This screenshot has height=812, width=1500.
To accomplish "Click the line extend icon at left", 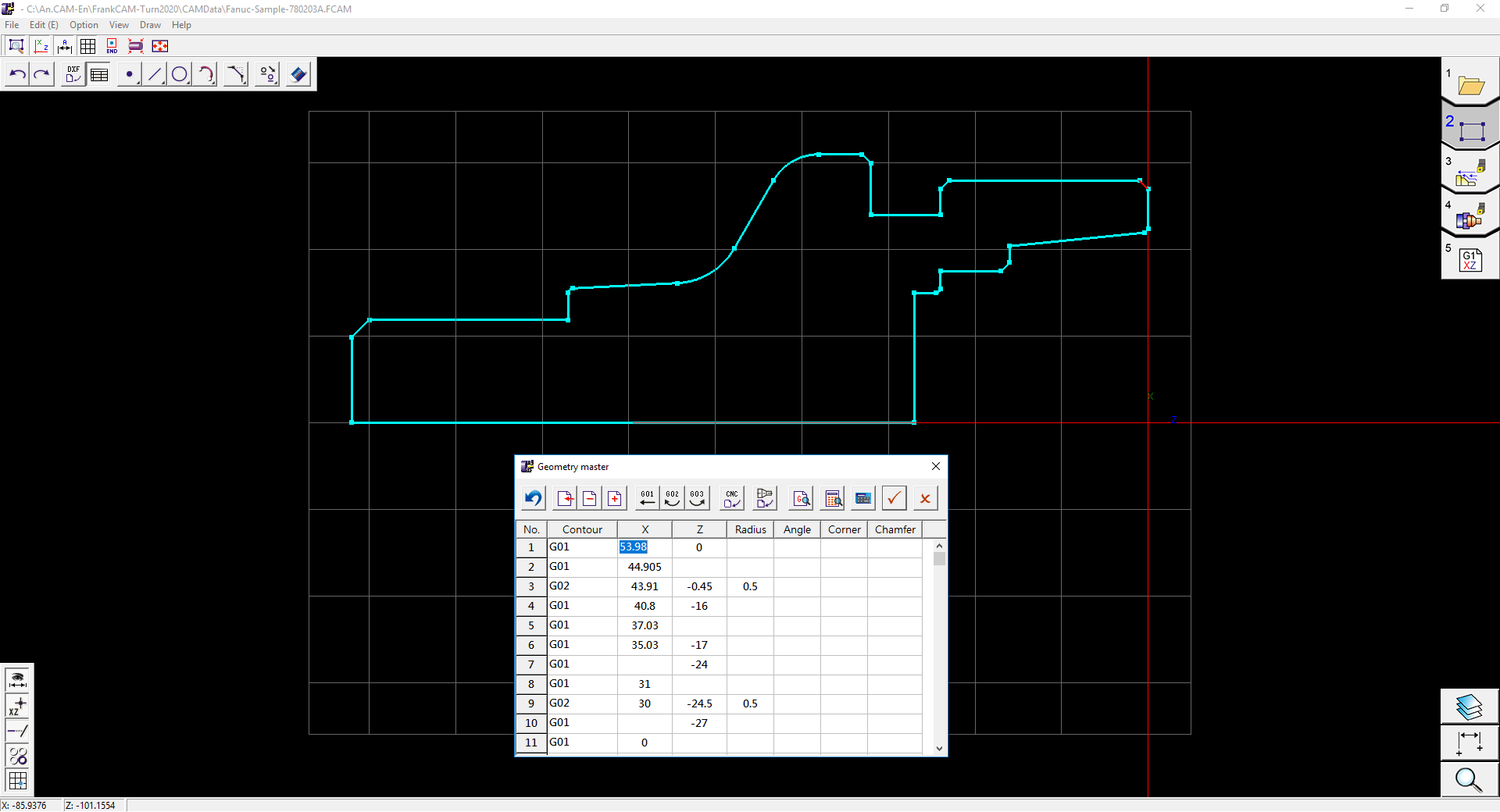I will click(17, 732).
